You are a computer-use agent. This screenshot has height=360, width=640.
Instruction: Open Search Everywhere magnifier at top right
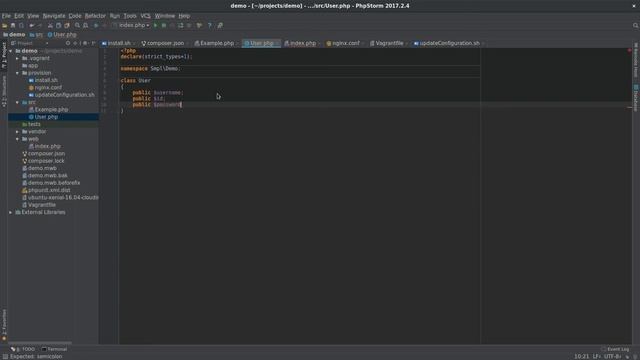click(636, 25)
